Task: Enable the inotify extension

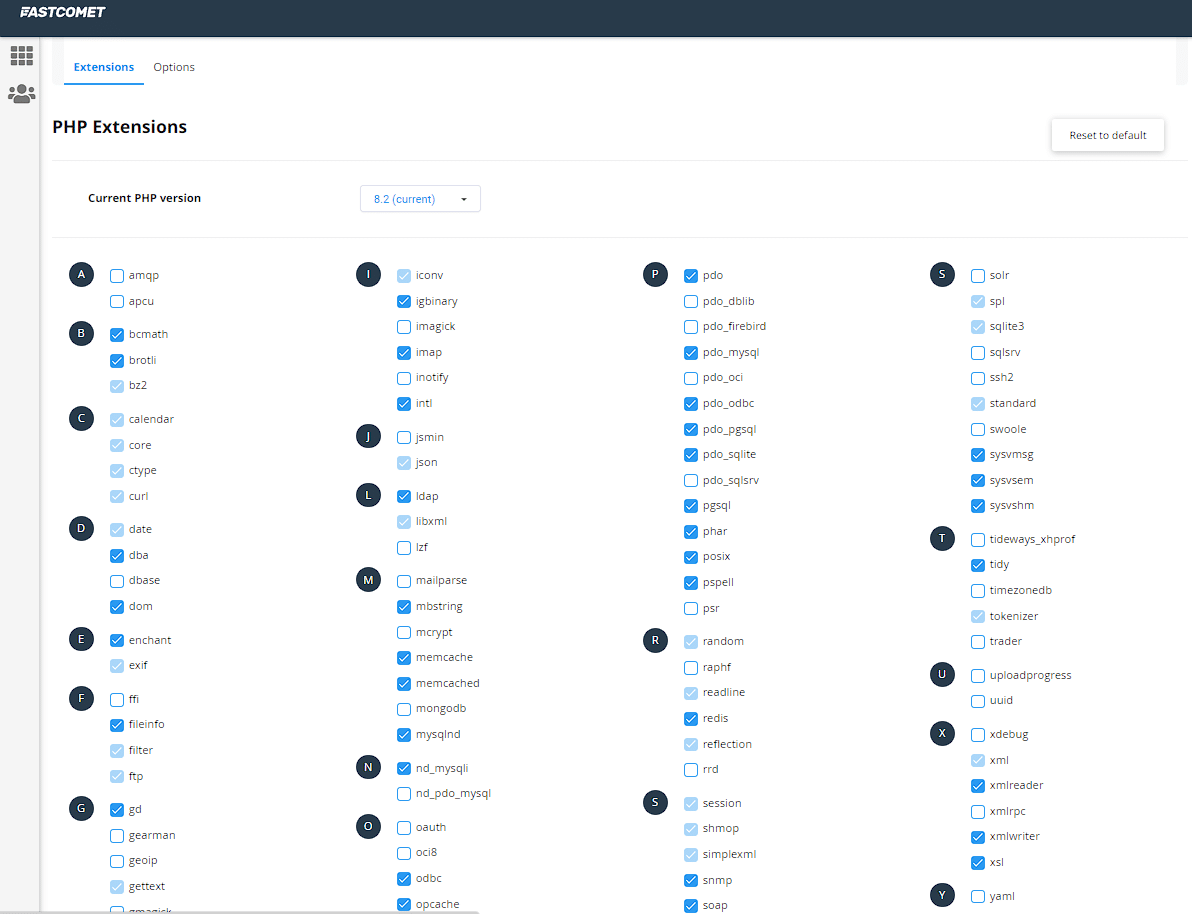Action: coord(404,378)
